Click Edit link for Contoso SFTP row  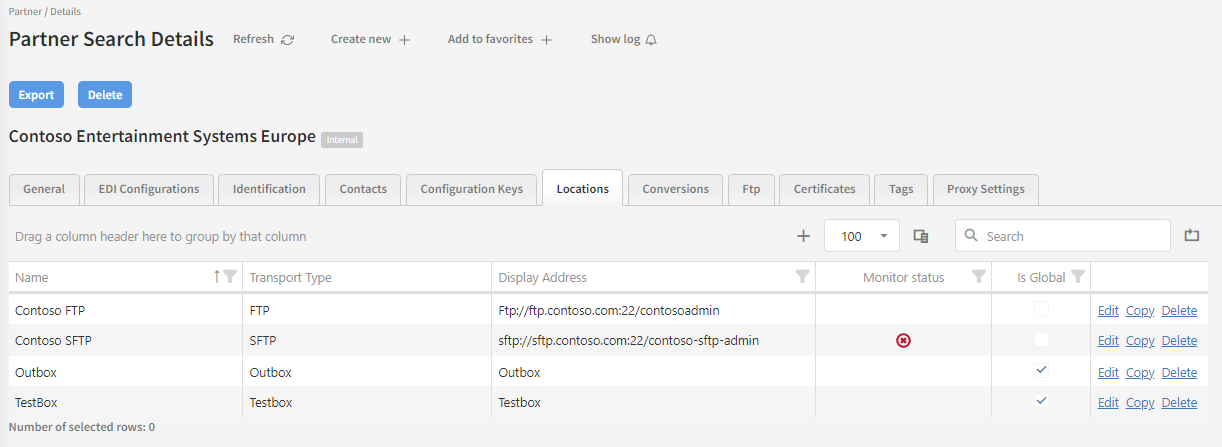1108,341
